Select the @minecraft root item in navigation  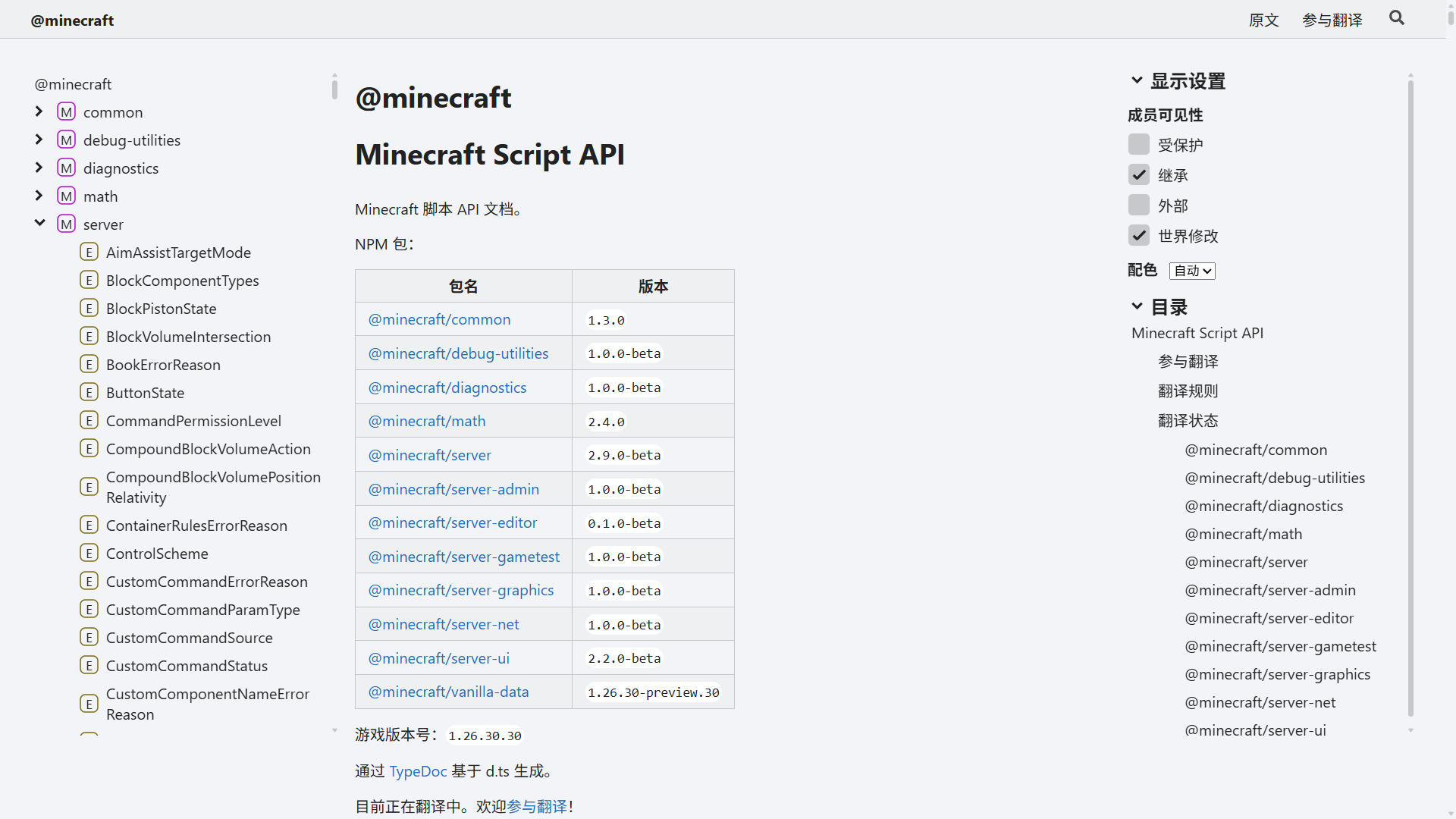click(73, 84)
